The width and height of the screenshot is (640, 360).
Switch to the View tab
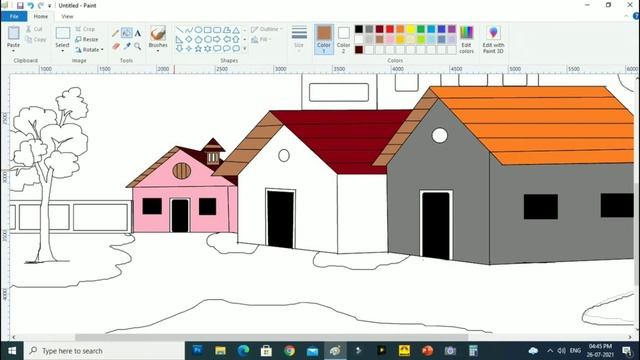pos(67,16)
